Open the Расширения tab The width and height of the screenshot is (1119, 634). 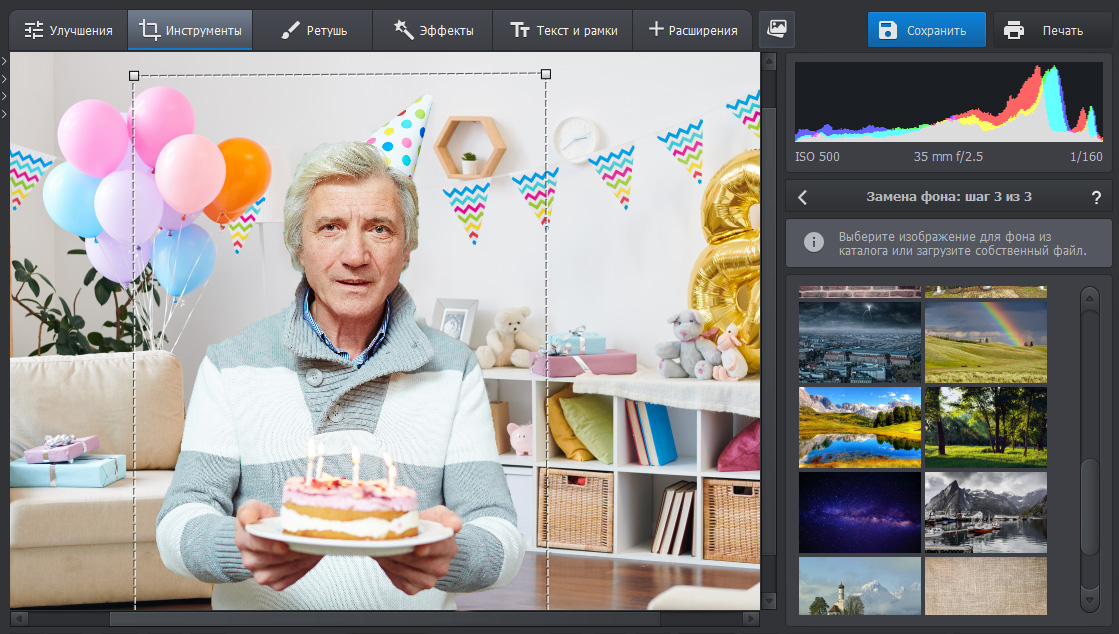point(693,30)
